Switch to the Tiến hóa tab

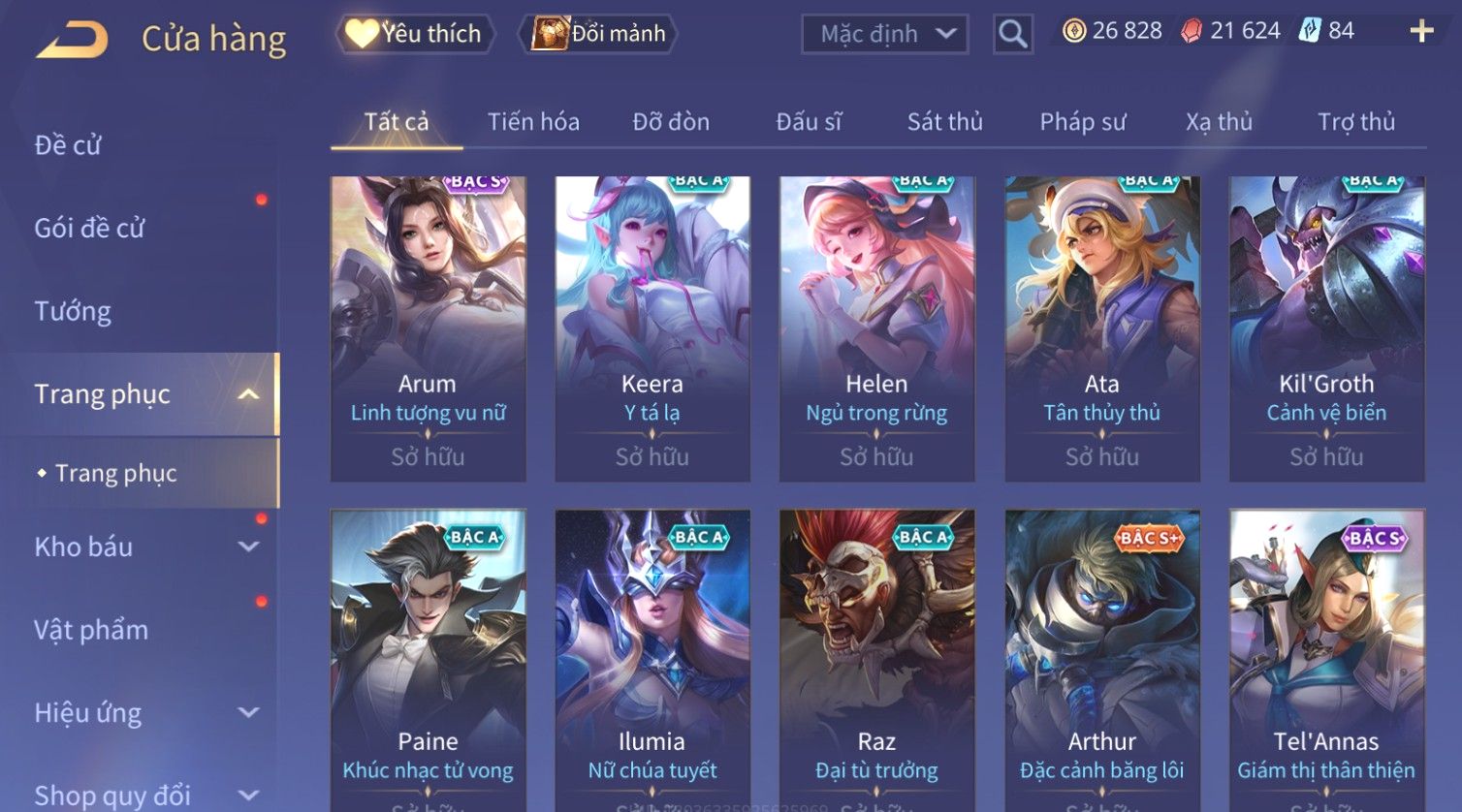click(x=533, y=122)
